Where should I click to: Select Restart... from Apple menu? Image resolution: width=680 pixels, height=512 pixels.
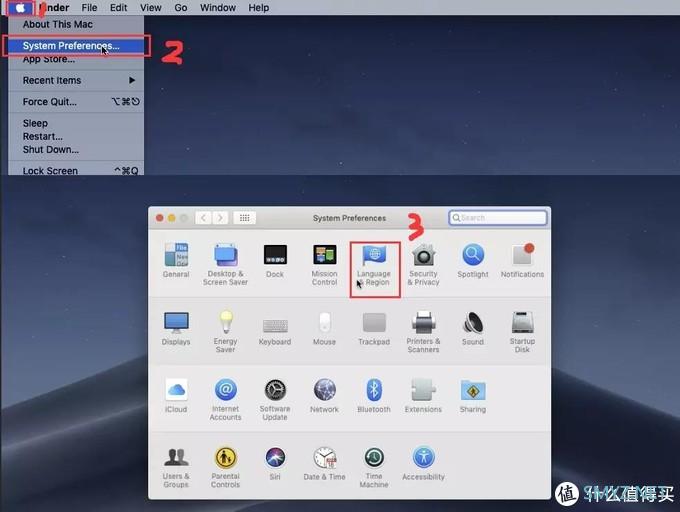click(x=76, y=136)
